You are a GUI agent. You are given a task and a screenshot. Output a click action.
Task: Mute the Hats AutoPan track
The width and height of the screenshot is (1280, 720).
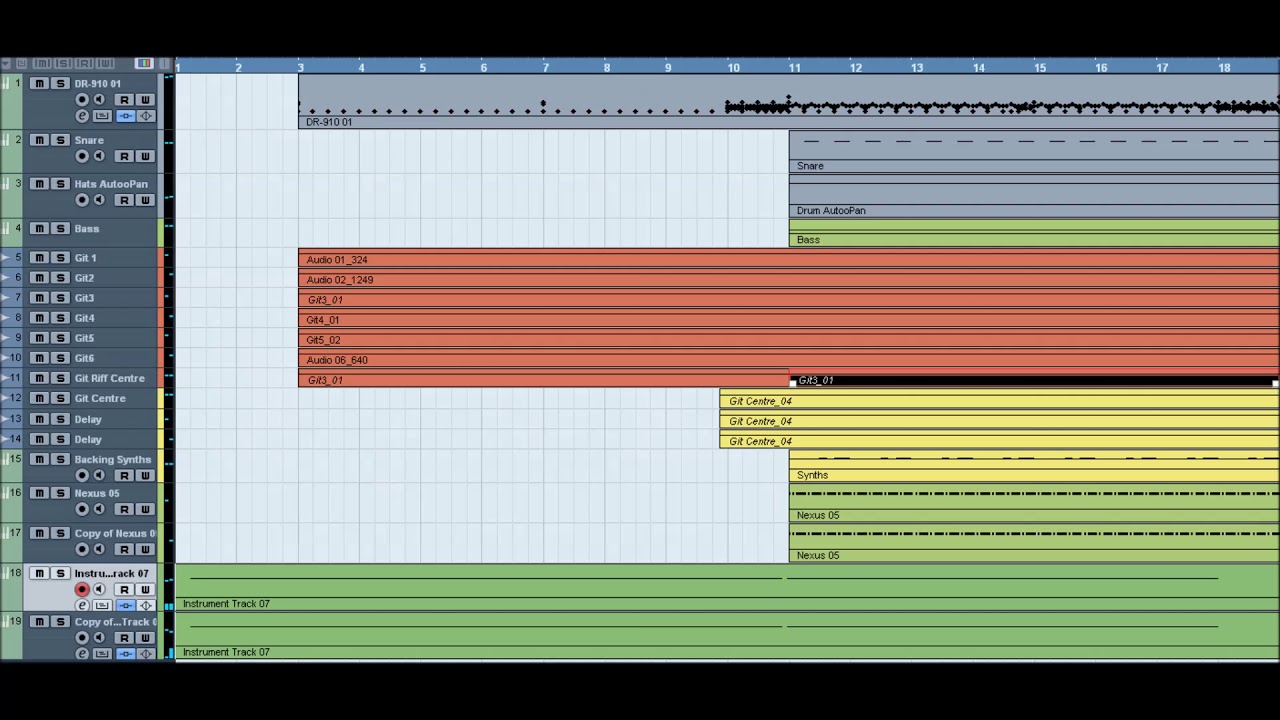pos(39,184)
